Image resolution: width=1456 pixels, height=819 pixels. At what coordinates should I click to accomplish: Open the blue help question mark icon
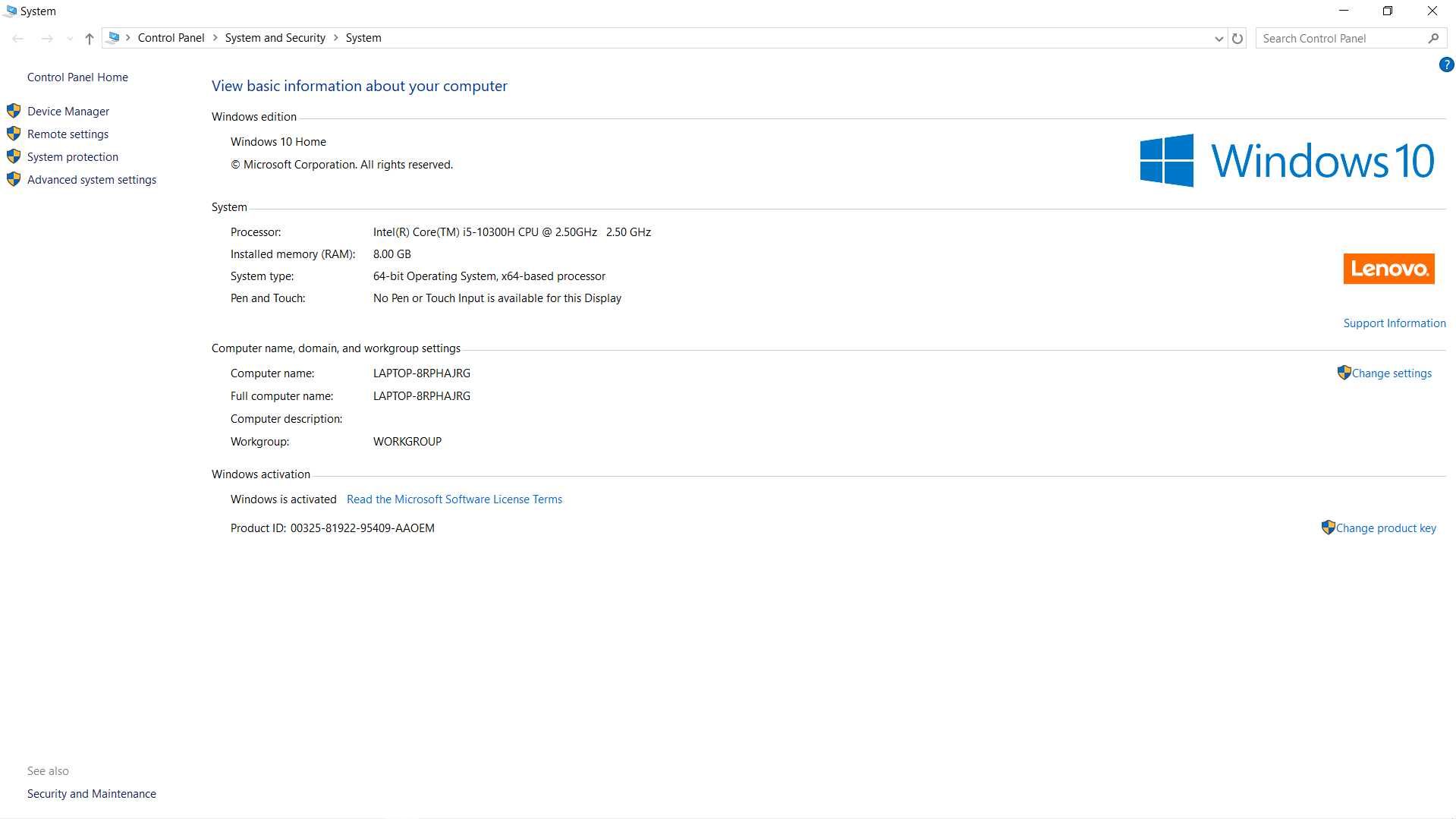coord(1446,65)
